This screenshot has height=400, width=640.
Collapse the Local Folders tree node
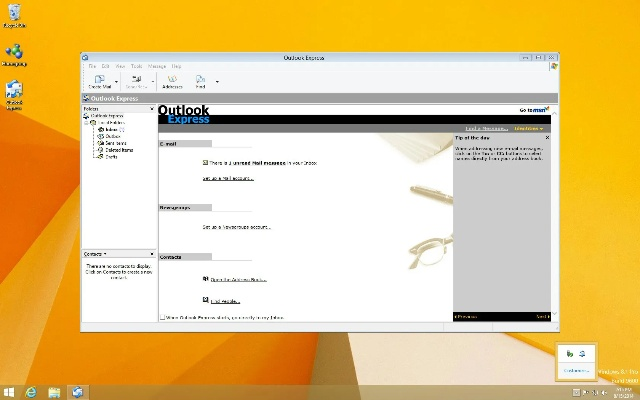pos(87,122)
